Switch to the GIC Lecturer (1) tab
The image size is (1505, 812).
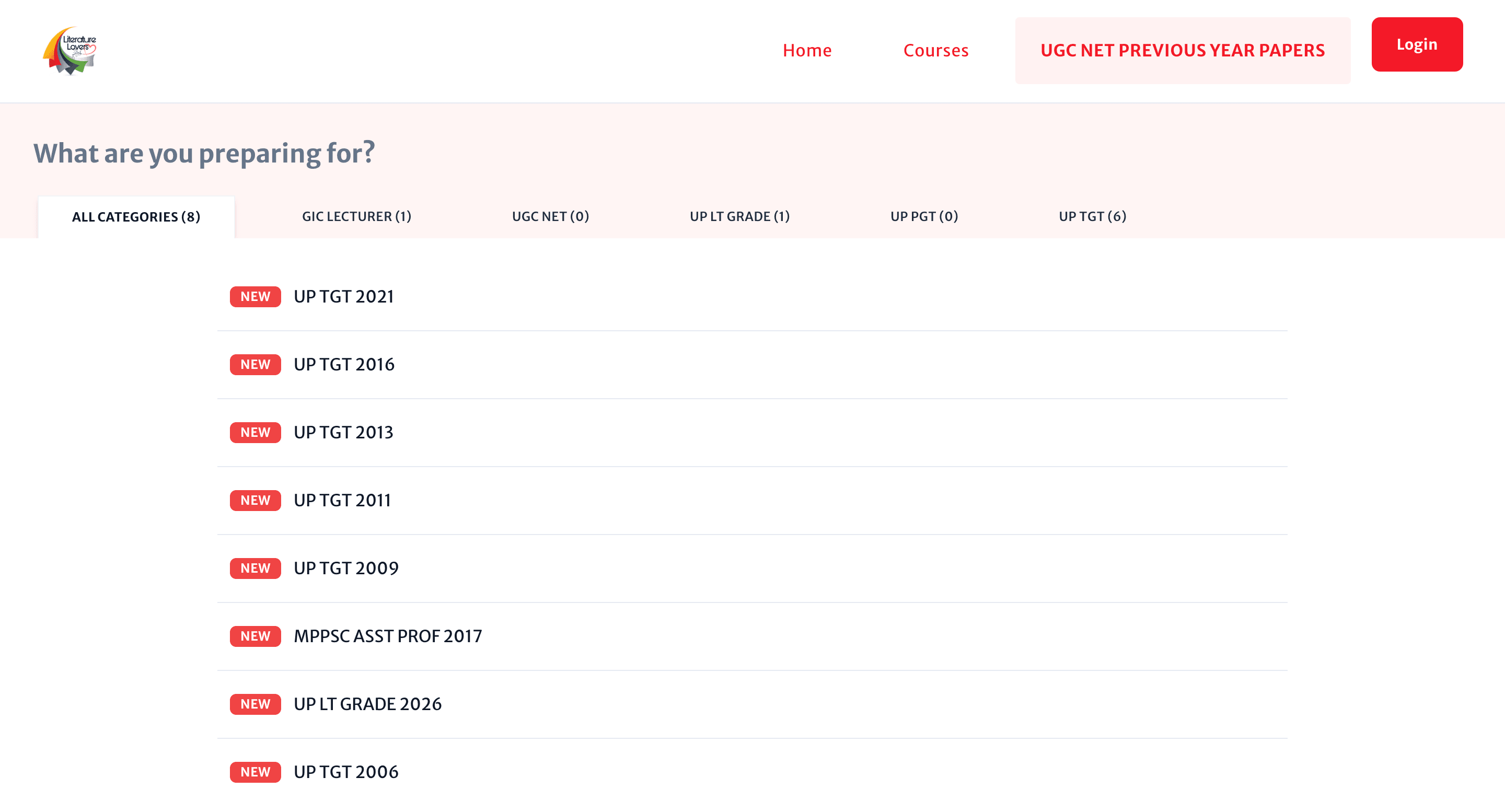(356, 216)
